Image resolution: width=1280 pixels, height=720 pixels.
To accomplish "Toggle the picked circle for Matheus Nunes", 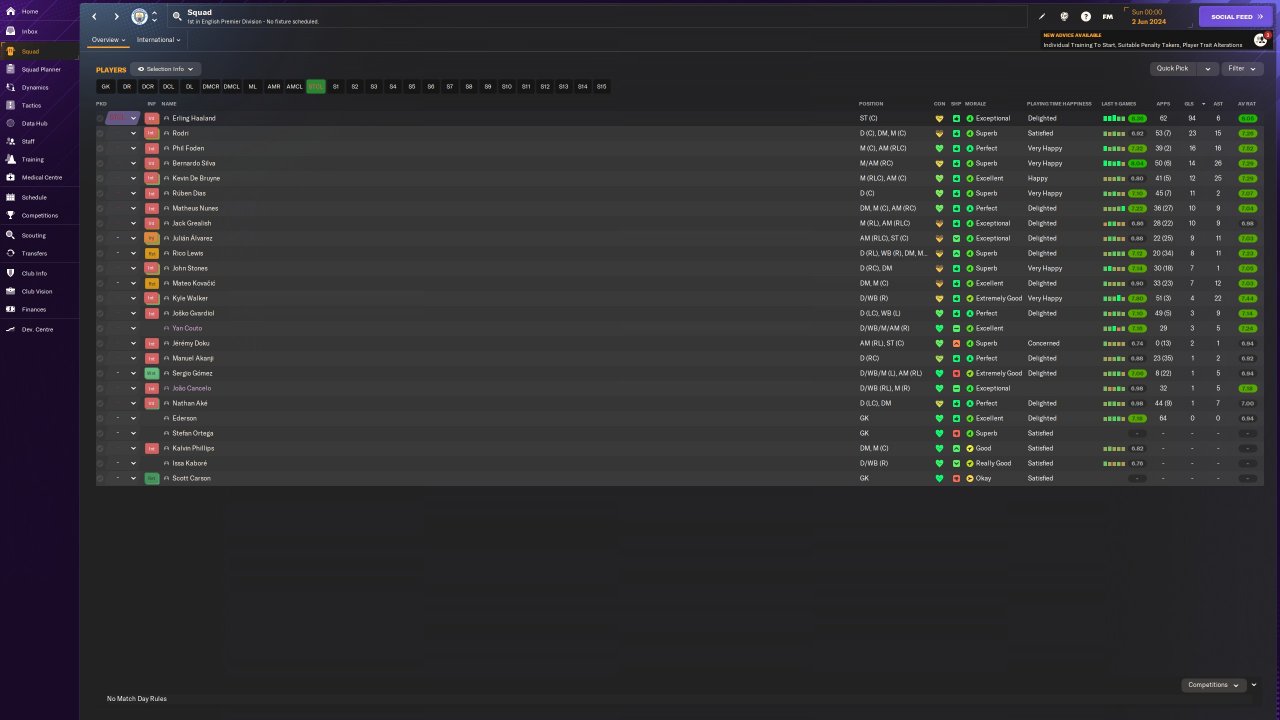I will point(100,208).
